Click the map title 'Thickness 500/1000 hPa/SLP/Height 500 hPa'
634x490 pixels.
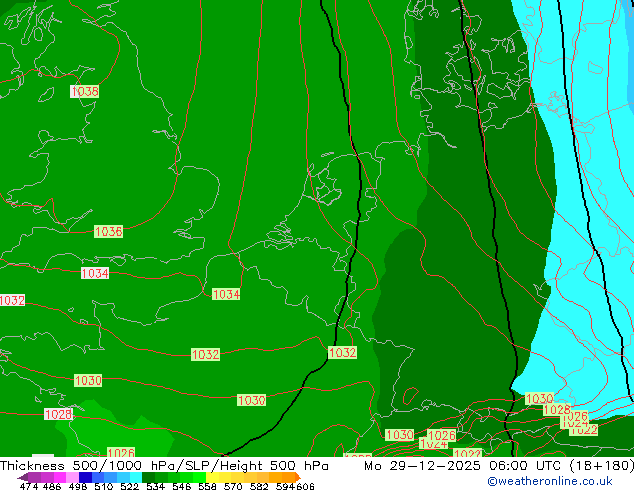164,466
